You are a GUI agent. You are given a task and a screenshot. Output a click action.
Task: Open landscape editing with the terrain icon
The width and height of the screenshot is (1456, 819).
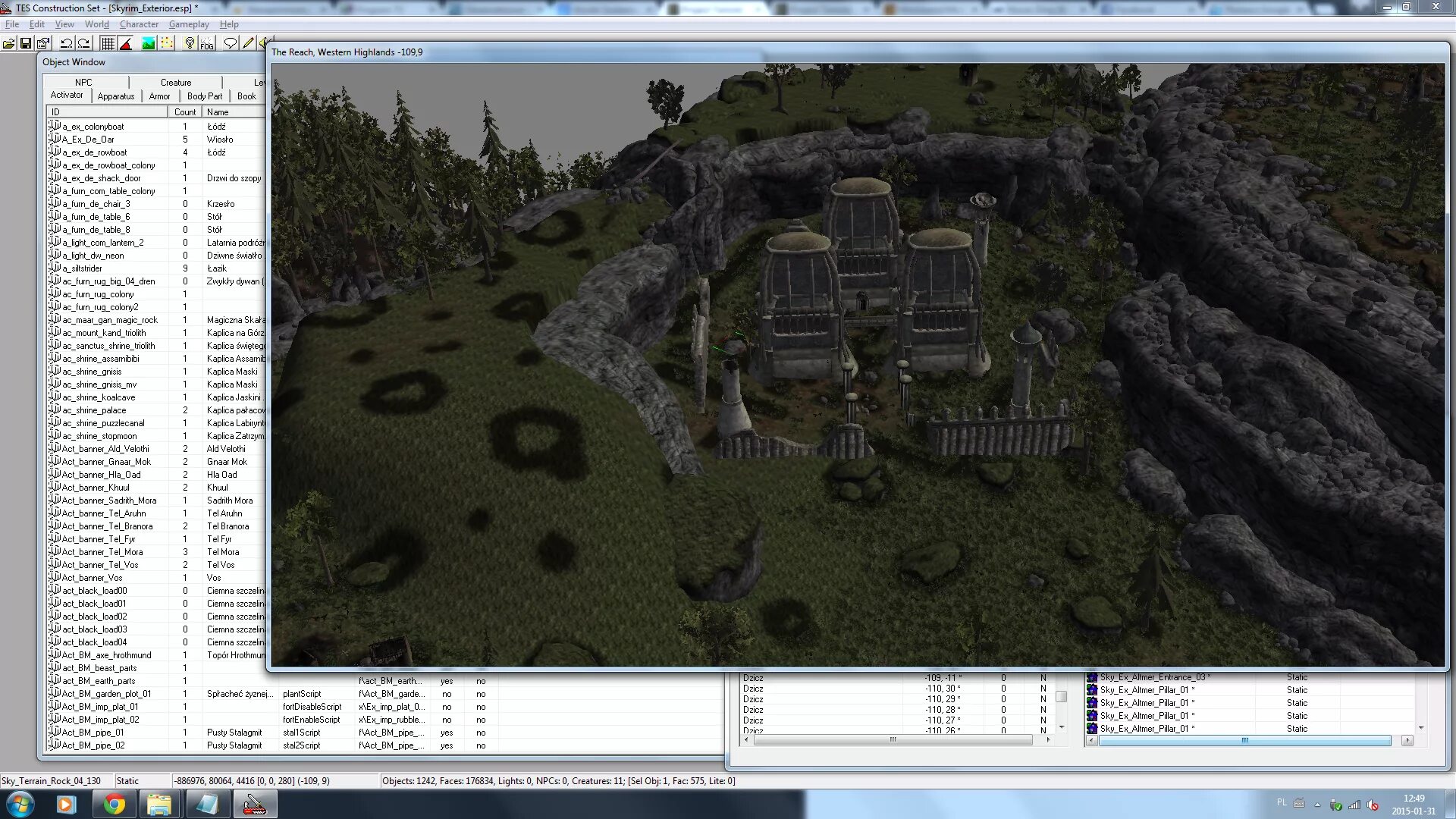(149, 43)
